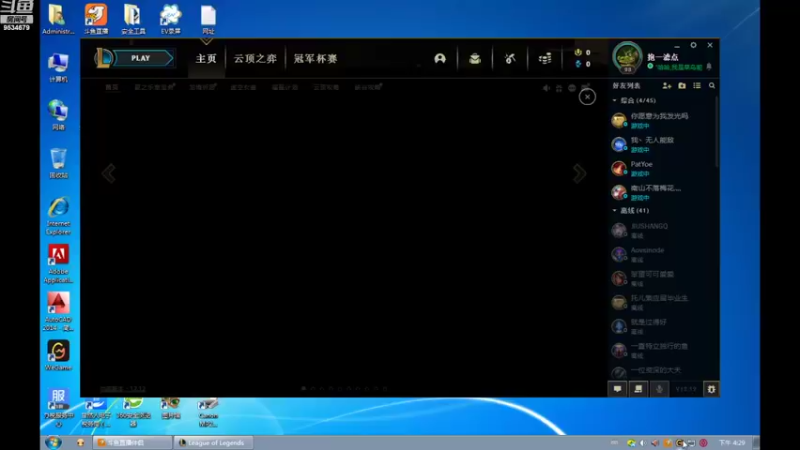The height and width of the screenshot is (450, 800).
Task: Open the collection icon in top navigation
Action: coord(475,59)
